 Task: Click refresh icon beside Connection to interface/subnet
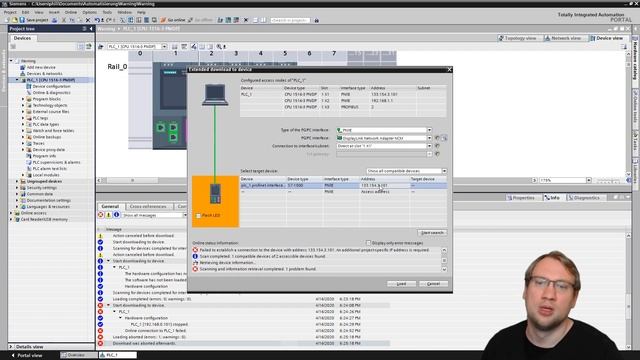(x=437, y=146)
